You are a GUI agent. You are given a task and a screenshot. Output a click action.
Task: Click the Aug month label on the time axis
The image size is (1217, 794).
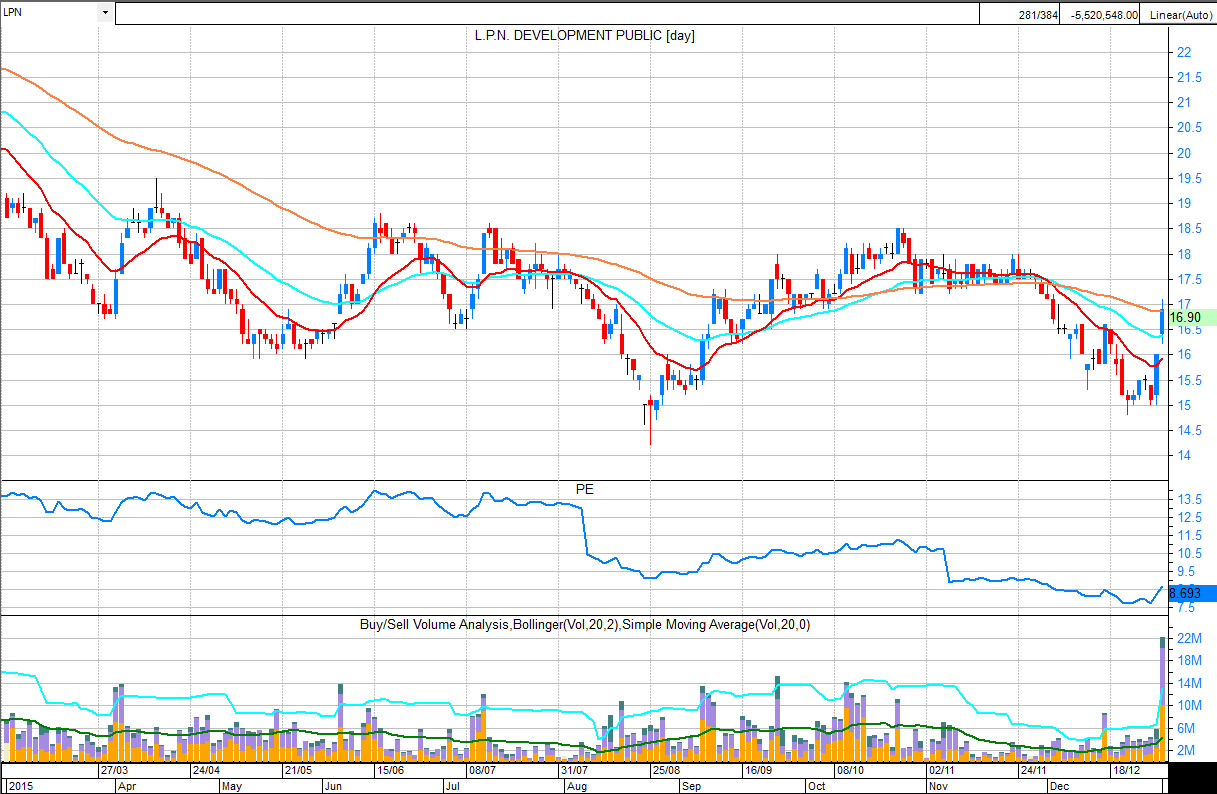click(x=578, y=786)
